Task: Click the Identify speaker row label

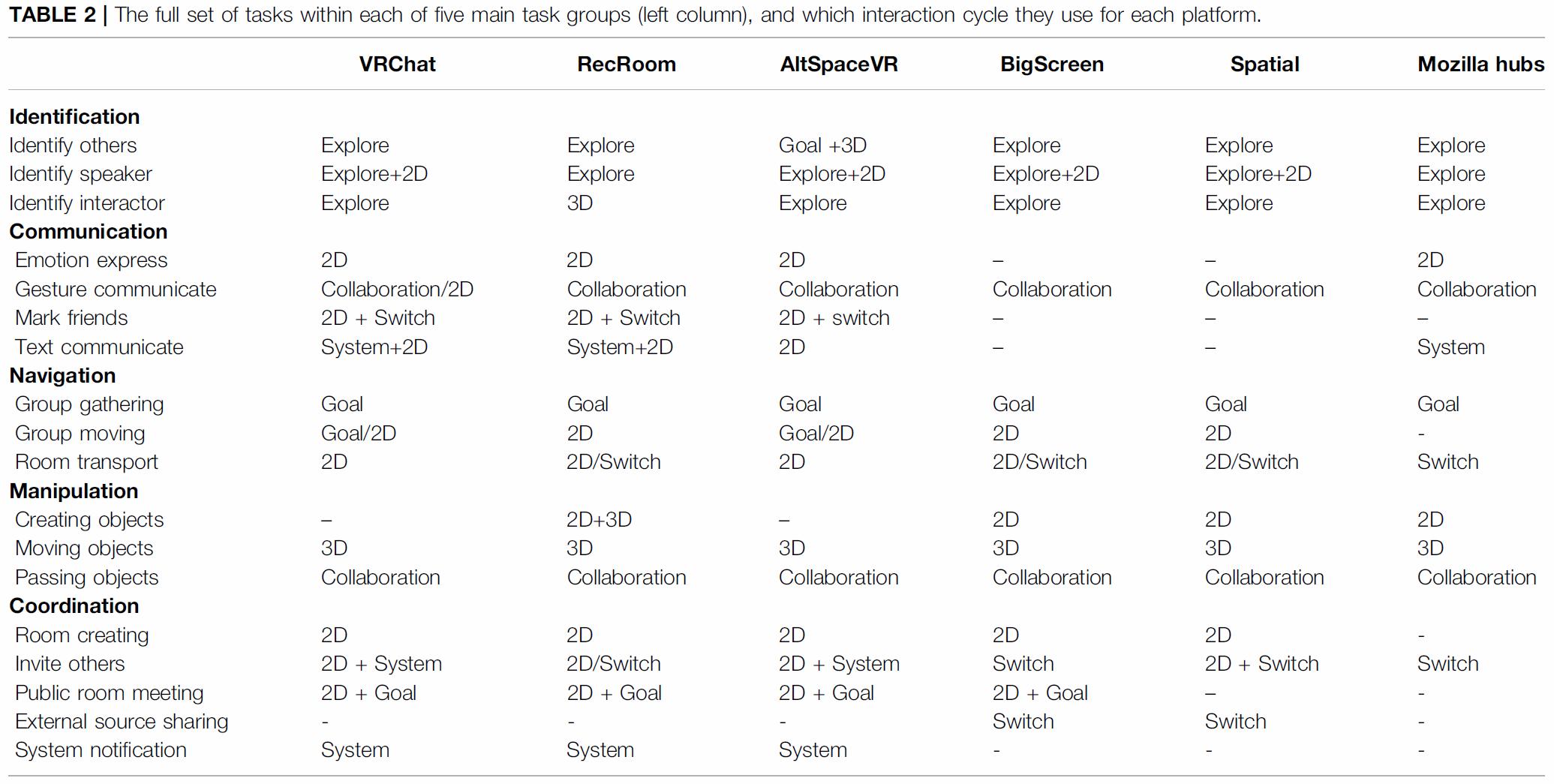Action: click(x=80, y=174)
